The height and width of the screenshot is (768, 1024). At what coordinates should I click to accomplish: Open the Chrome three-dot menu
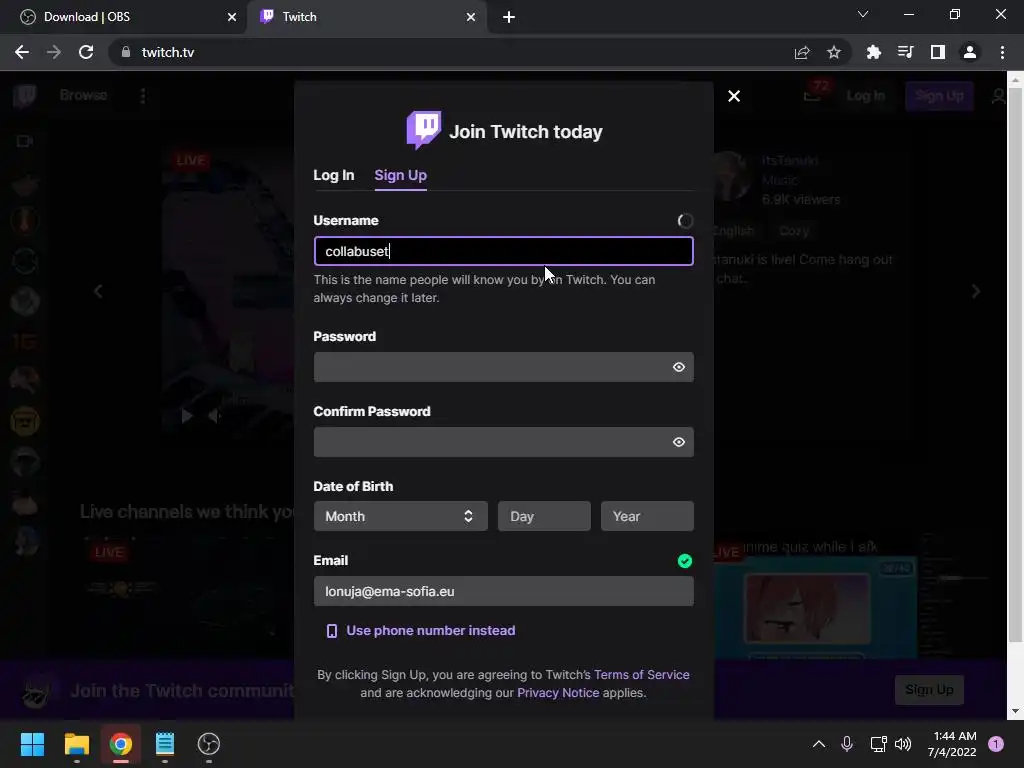(x=1002, y=52)
